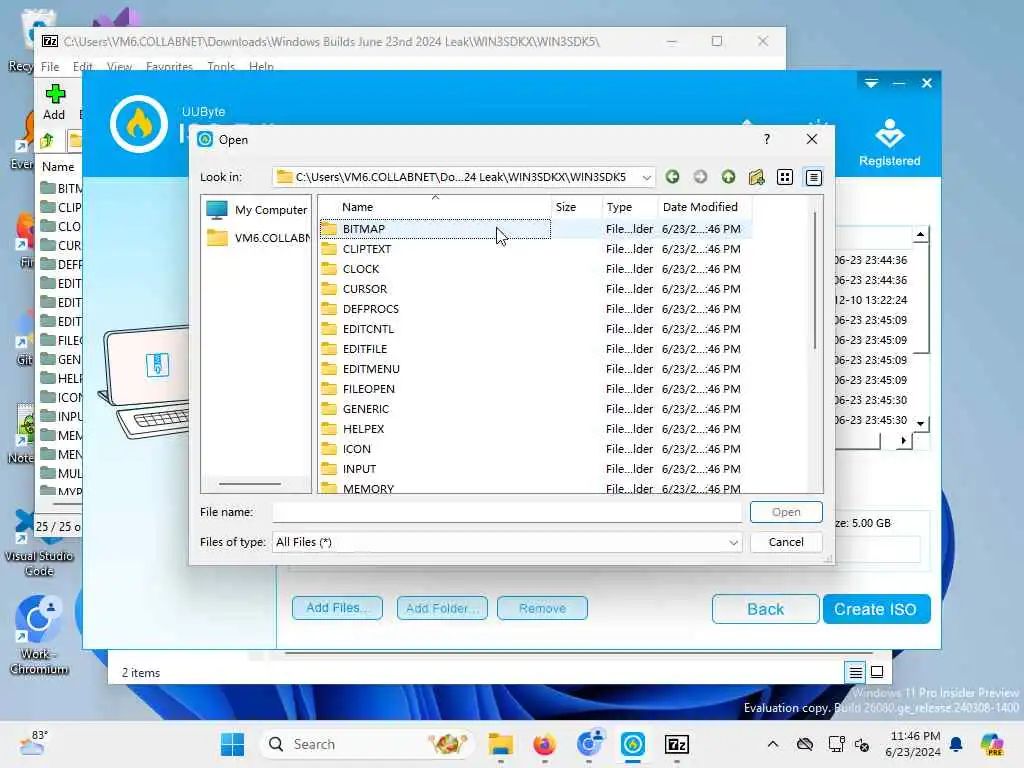Sort by Type column header

(x=630, y=207)
